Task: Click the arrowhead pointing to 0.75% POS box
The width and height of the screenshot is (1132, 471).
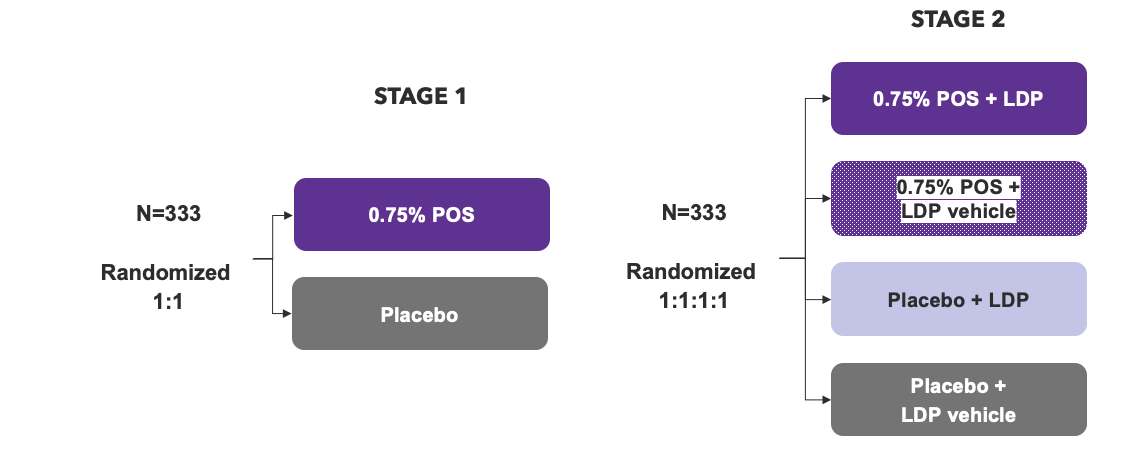Action: tap(285, 213)
